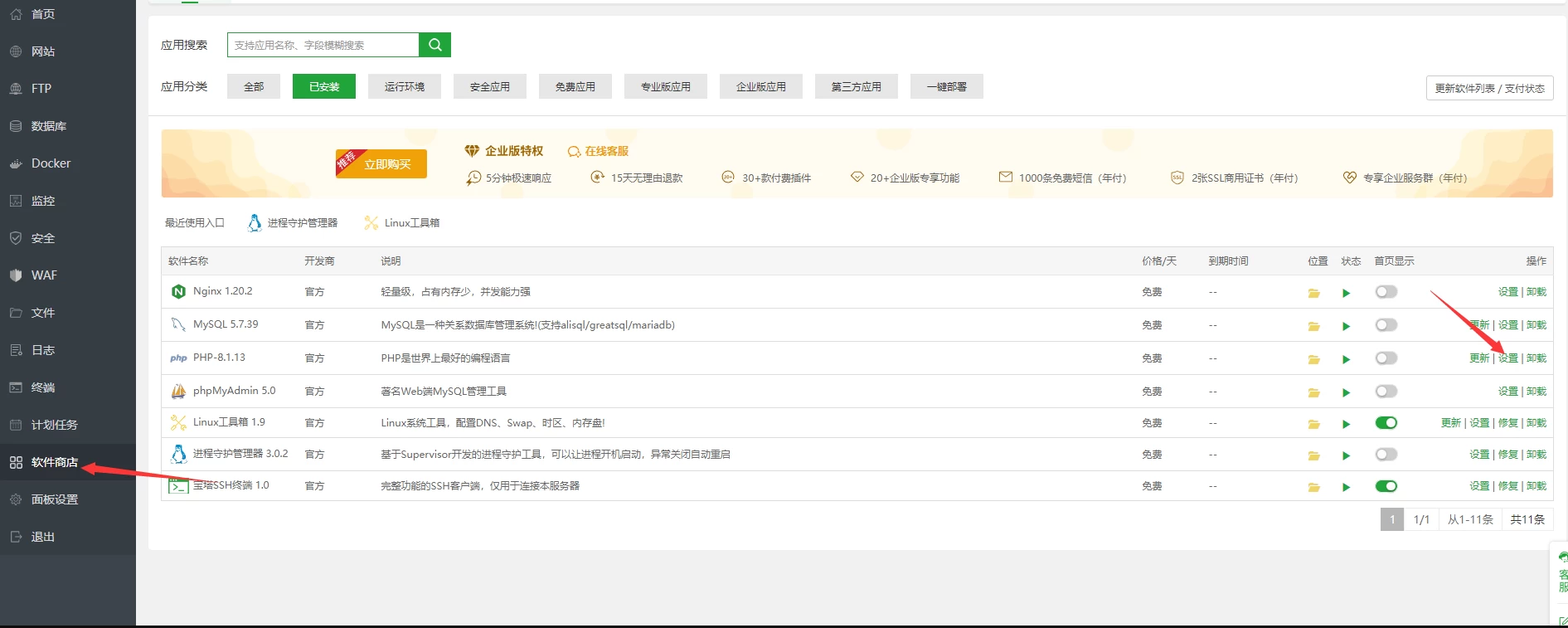Open recent 进程守护管理器 shortcut

293,222
